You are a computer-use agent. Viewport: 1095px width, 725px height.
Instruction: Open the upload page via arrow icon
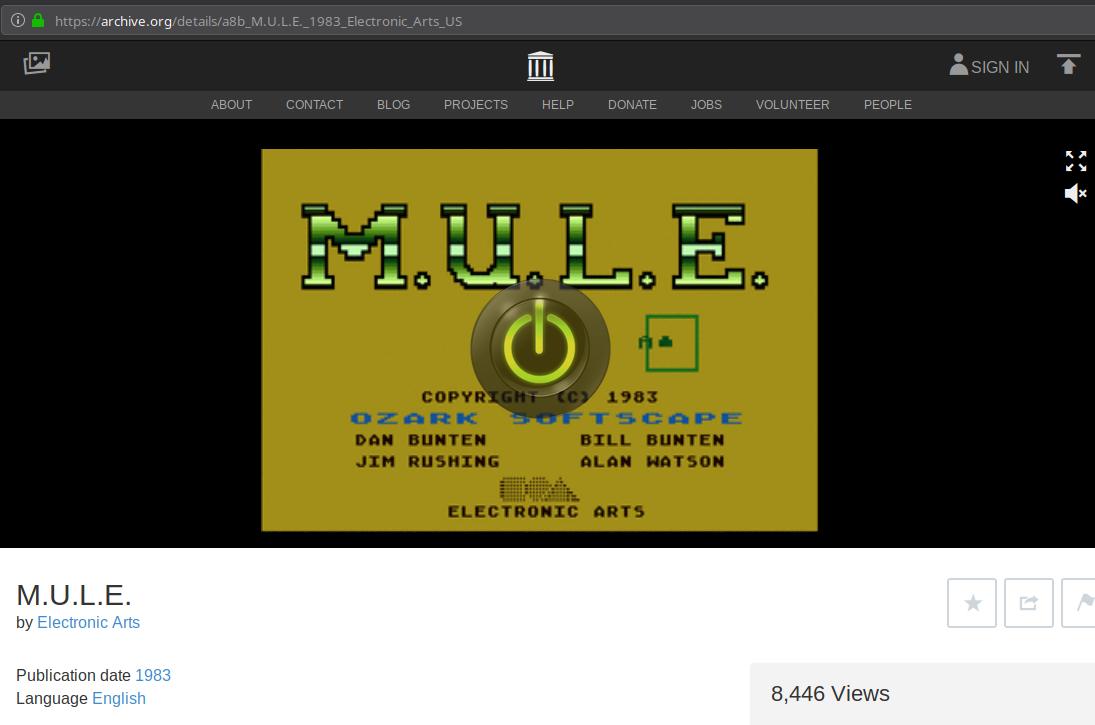1068,64
